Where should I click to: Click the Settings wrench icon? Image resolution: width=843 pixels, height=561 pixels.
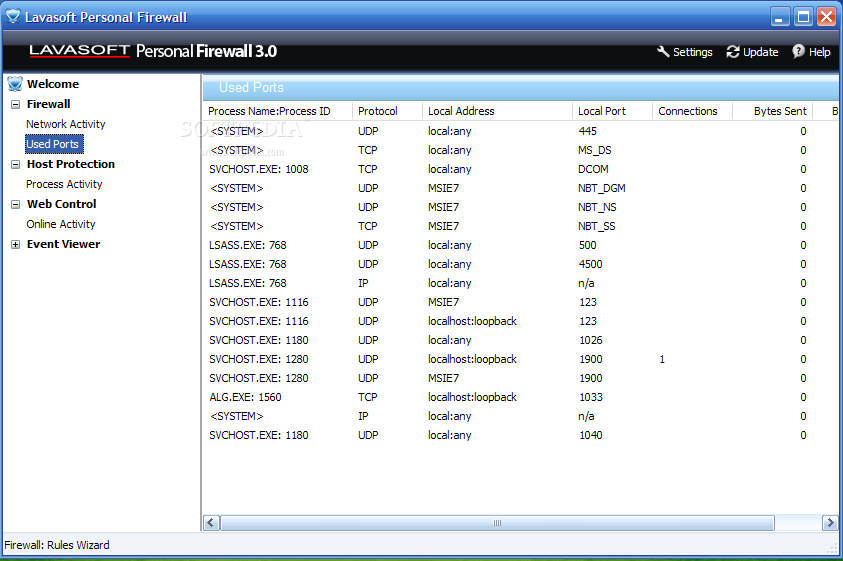point(663,52)
